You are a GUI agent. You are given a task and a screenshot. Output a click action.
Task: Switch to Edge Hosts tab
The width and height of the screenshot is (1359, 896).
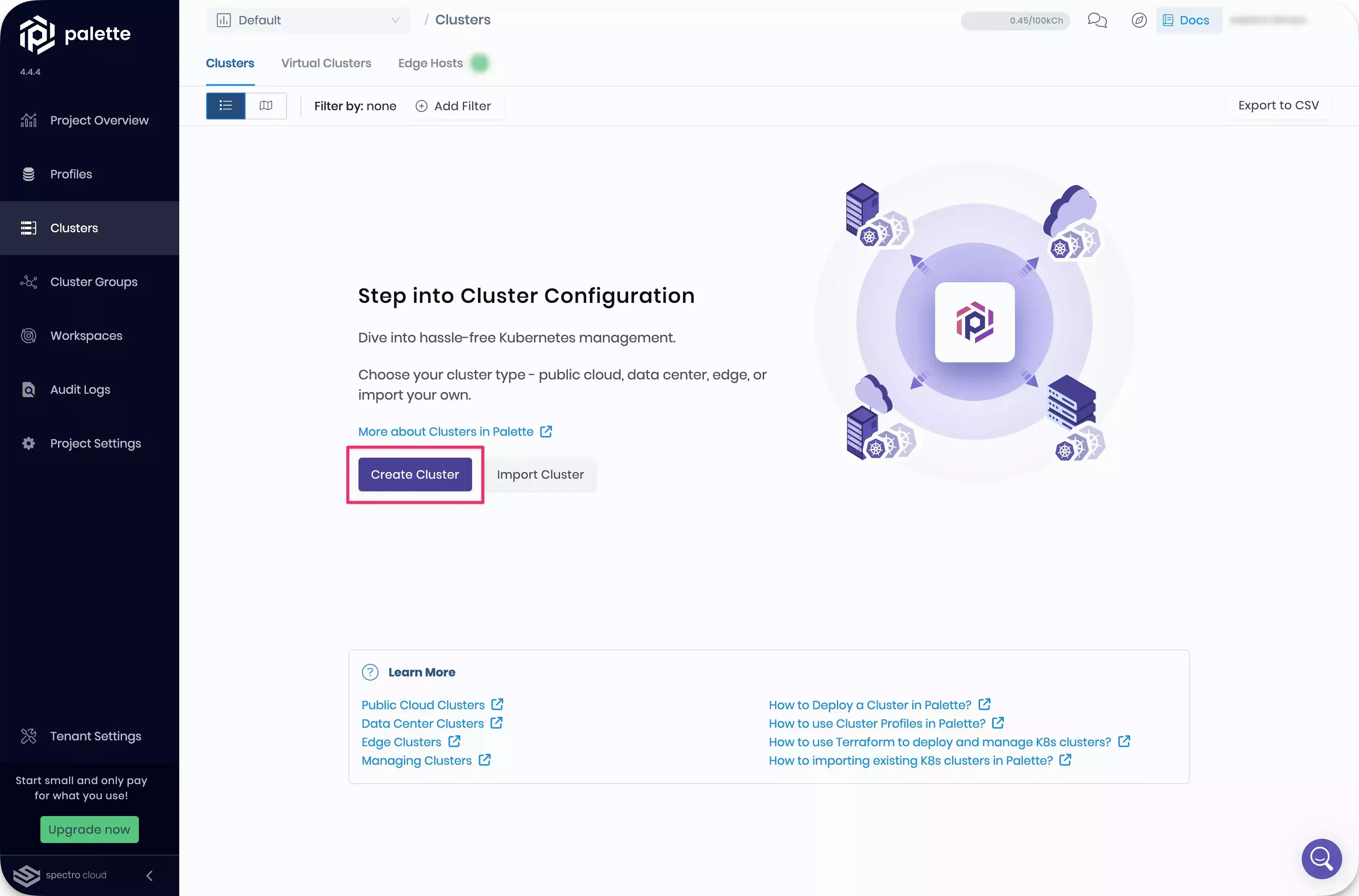(x=430, y=62)
